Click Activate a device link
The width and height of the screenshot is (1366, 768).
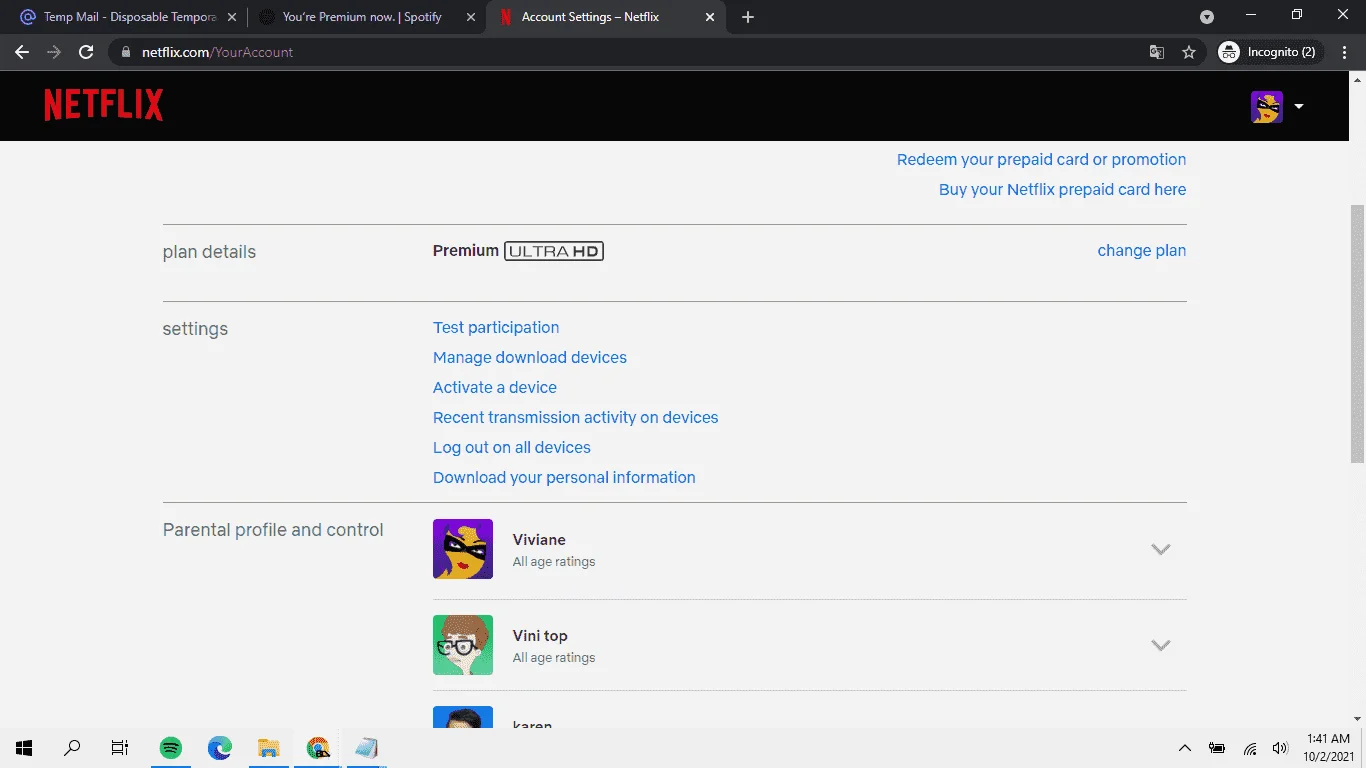pos(495,387)
